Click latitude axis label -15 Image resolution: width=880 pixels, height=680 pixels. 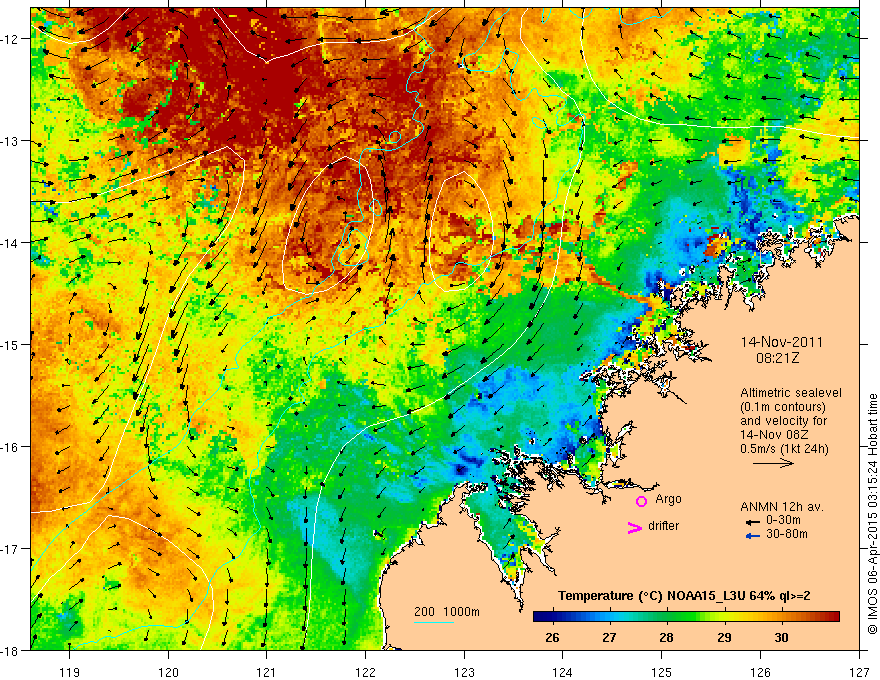click(x=11, y=344)
